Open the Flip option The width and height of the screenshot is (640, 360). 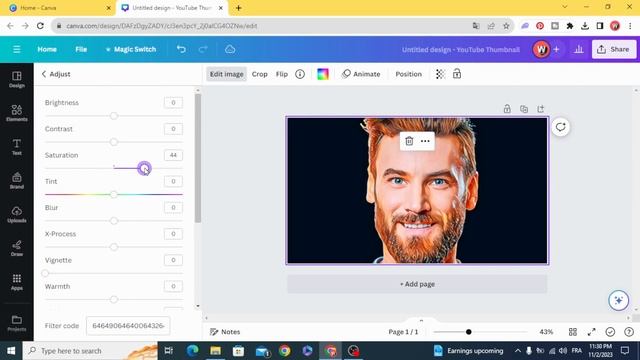pos(282,74)
